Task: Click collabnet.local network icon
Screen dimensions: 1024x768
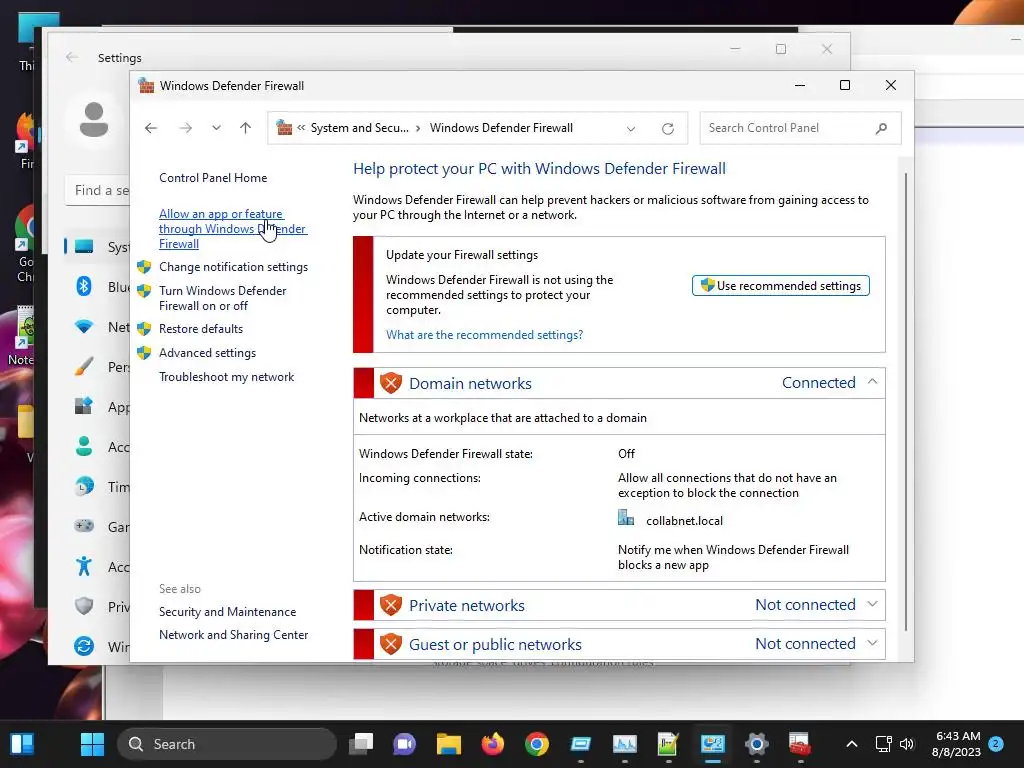Action: tap(626, 518)
